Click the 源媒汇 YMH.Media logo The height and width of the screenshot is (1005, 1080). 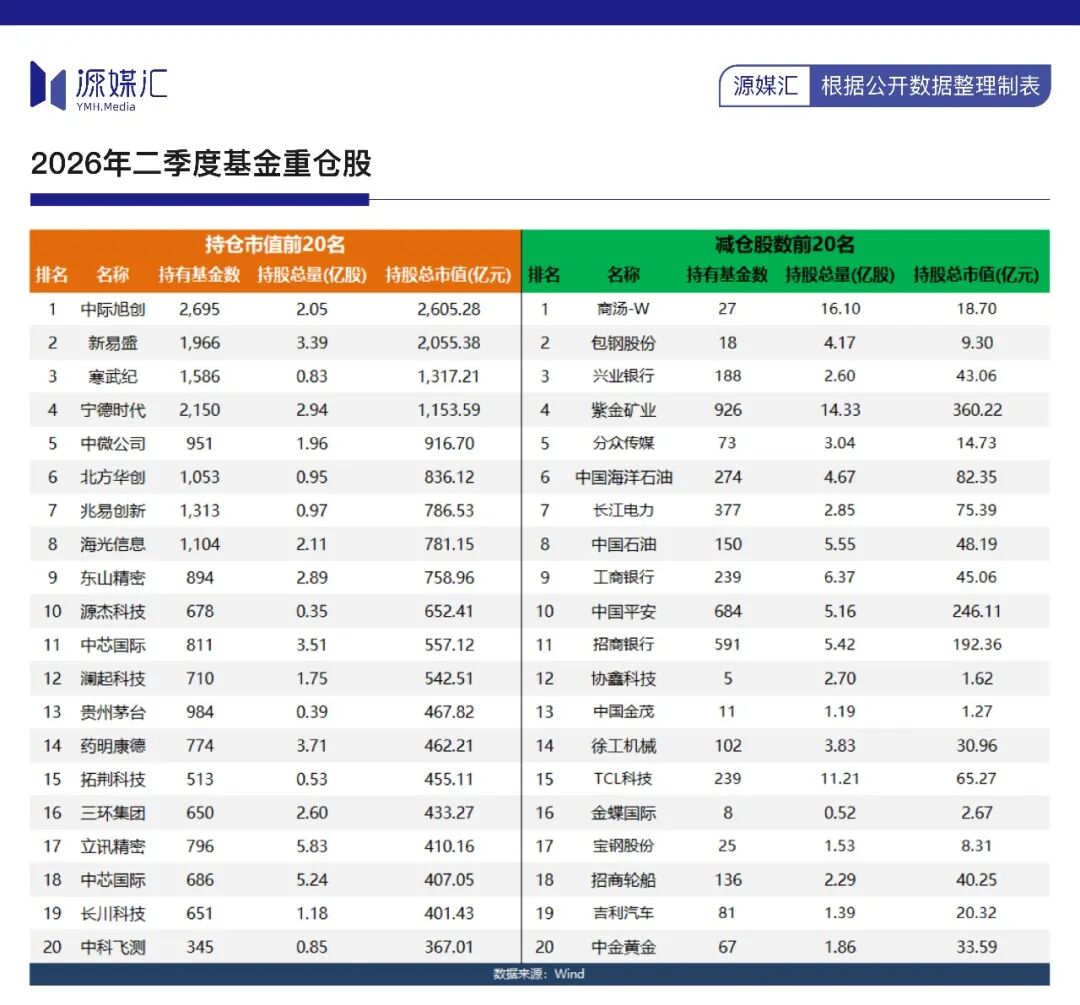click(98, 86)
